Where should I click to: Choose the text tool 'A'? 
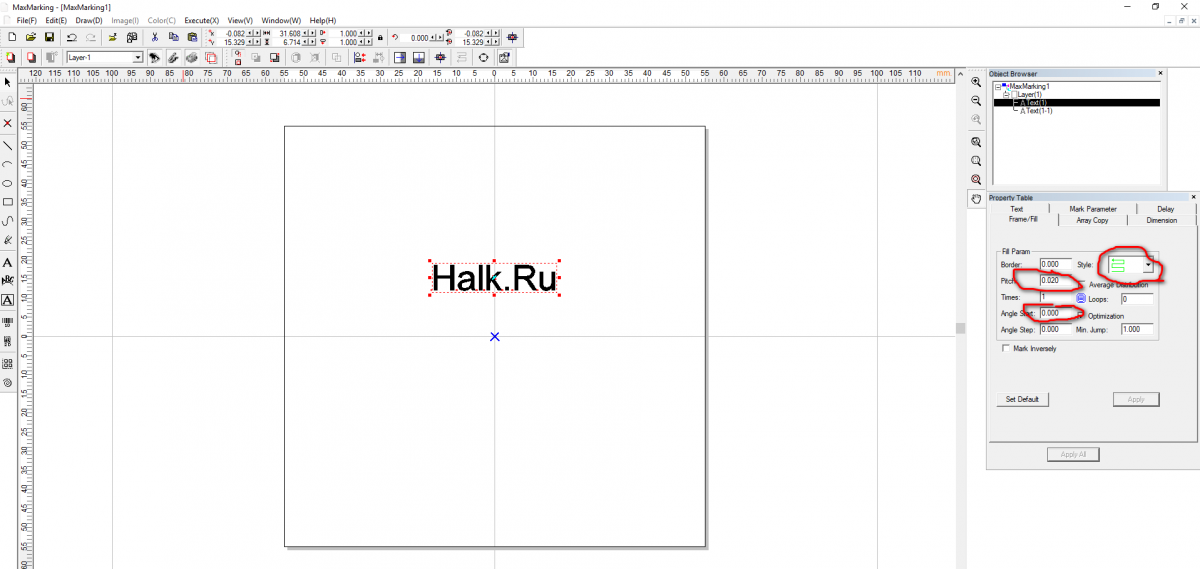(8, 262)
